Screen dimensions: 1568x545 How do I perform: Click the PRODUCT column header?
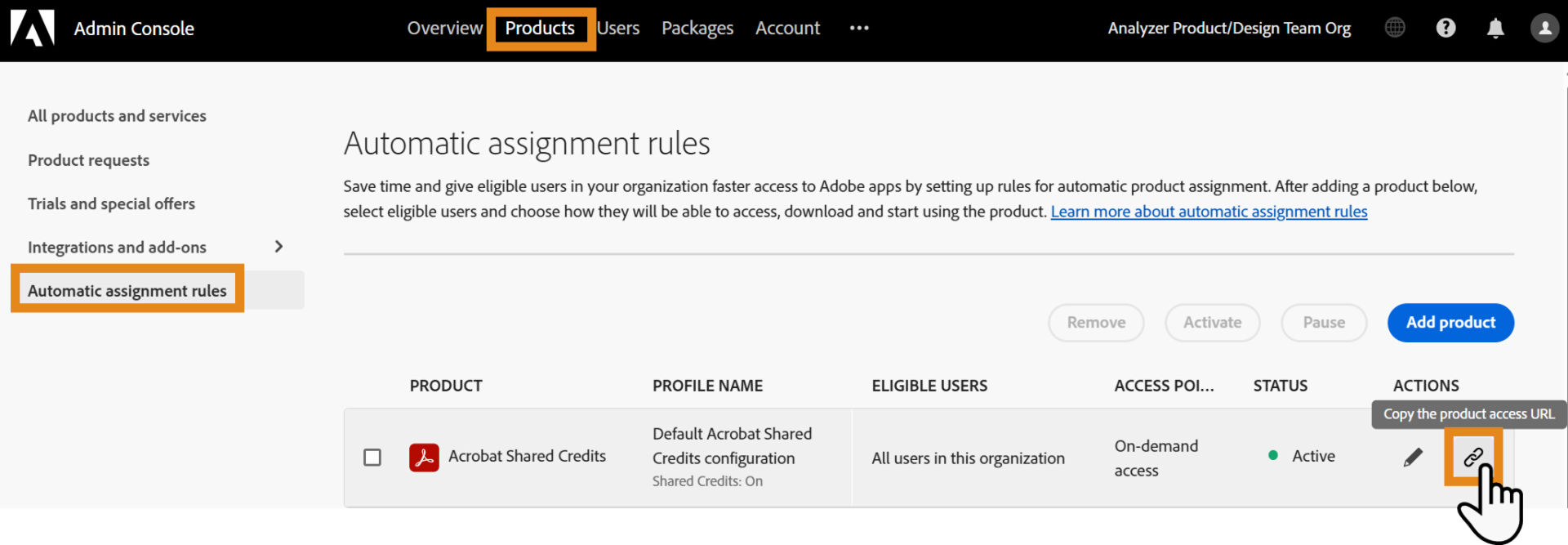[446, 386]
